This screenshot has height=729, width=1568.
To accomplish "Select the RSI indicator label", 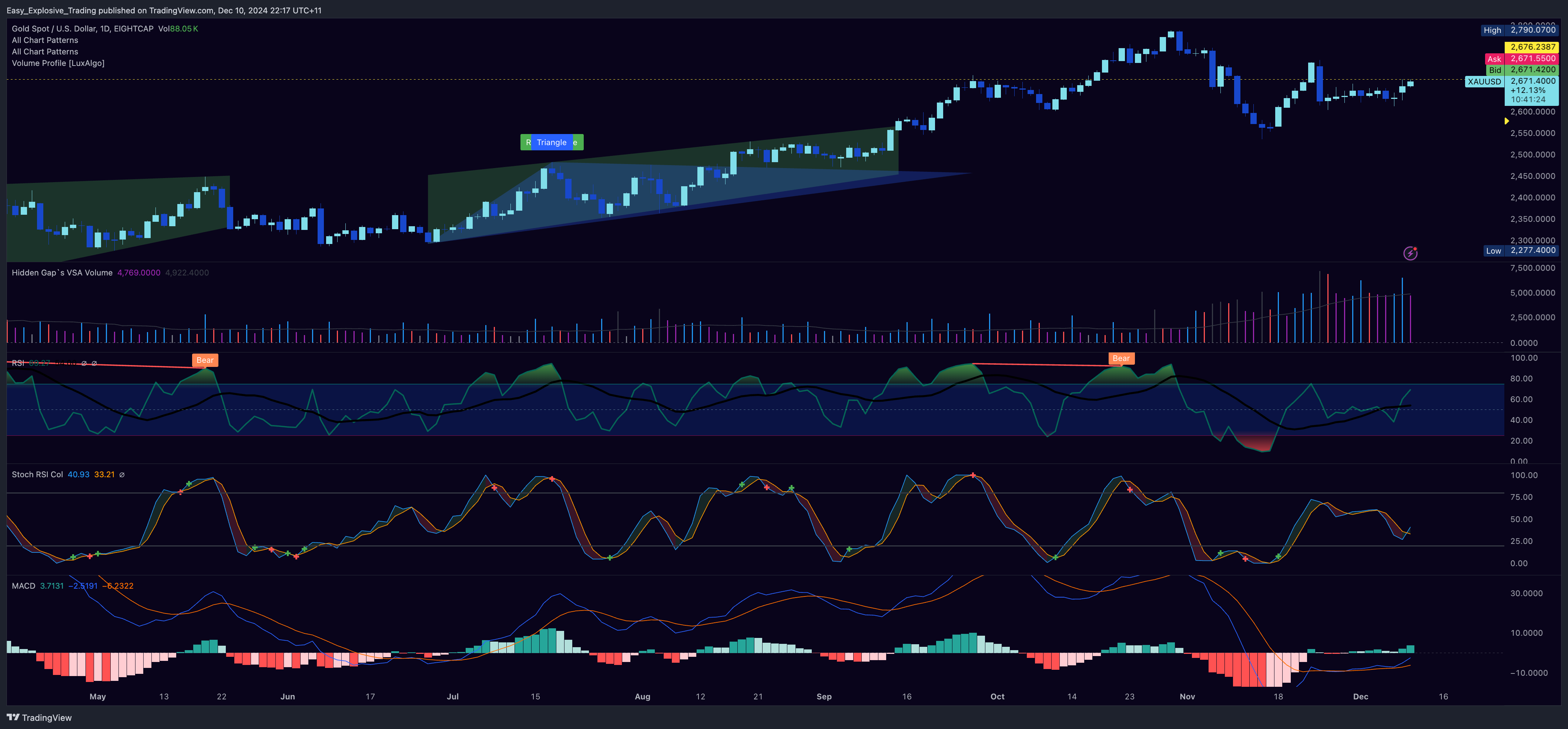I will (x=18, y=363).
